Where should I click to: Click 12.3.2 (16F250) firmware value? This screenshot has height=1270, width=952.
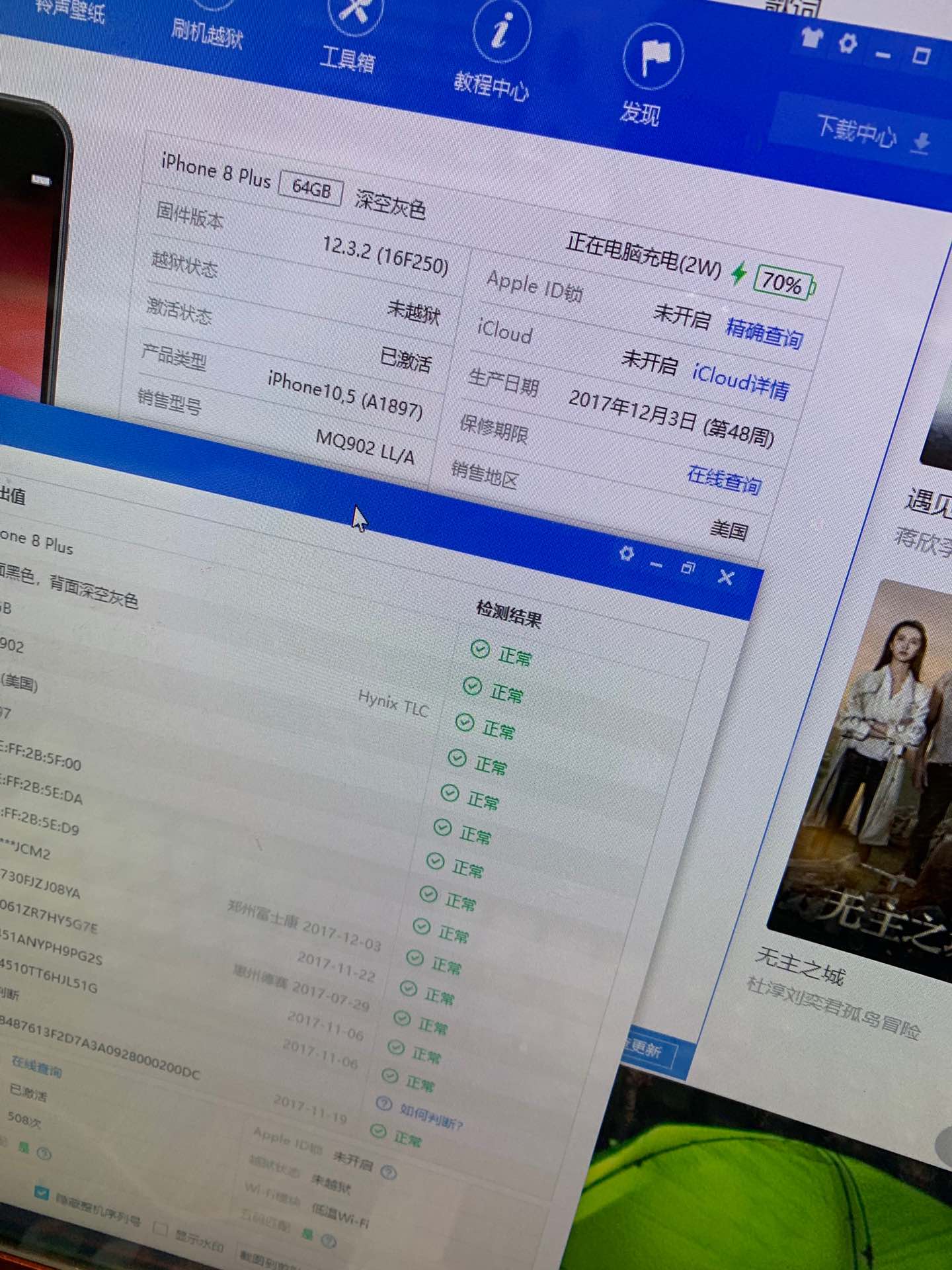click(x=385, y=257)
